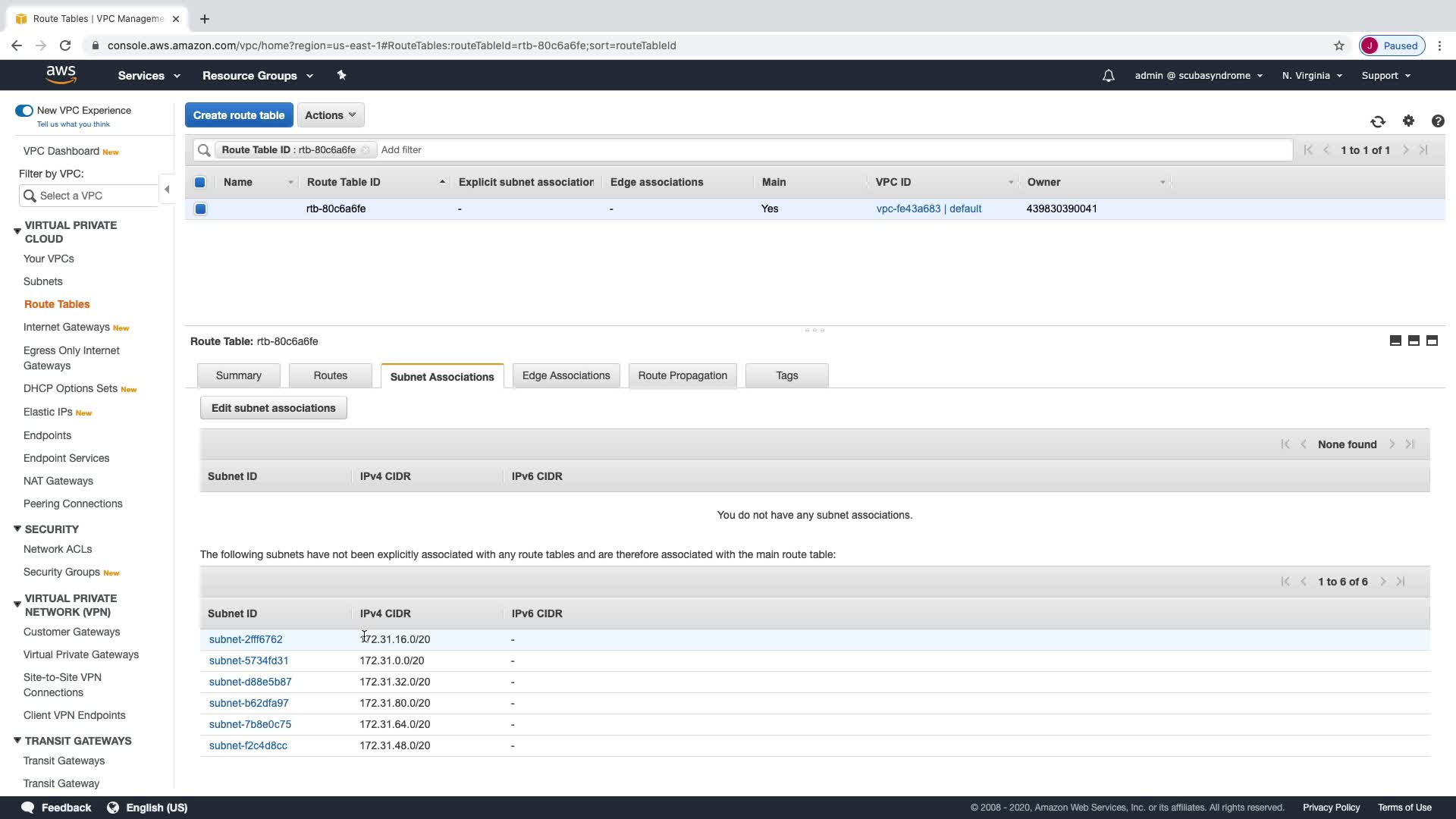Maximize the details panel with rightmost layout icon
Screen dimensions: 1456x819
[x=1432, y=341]
